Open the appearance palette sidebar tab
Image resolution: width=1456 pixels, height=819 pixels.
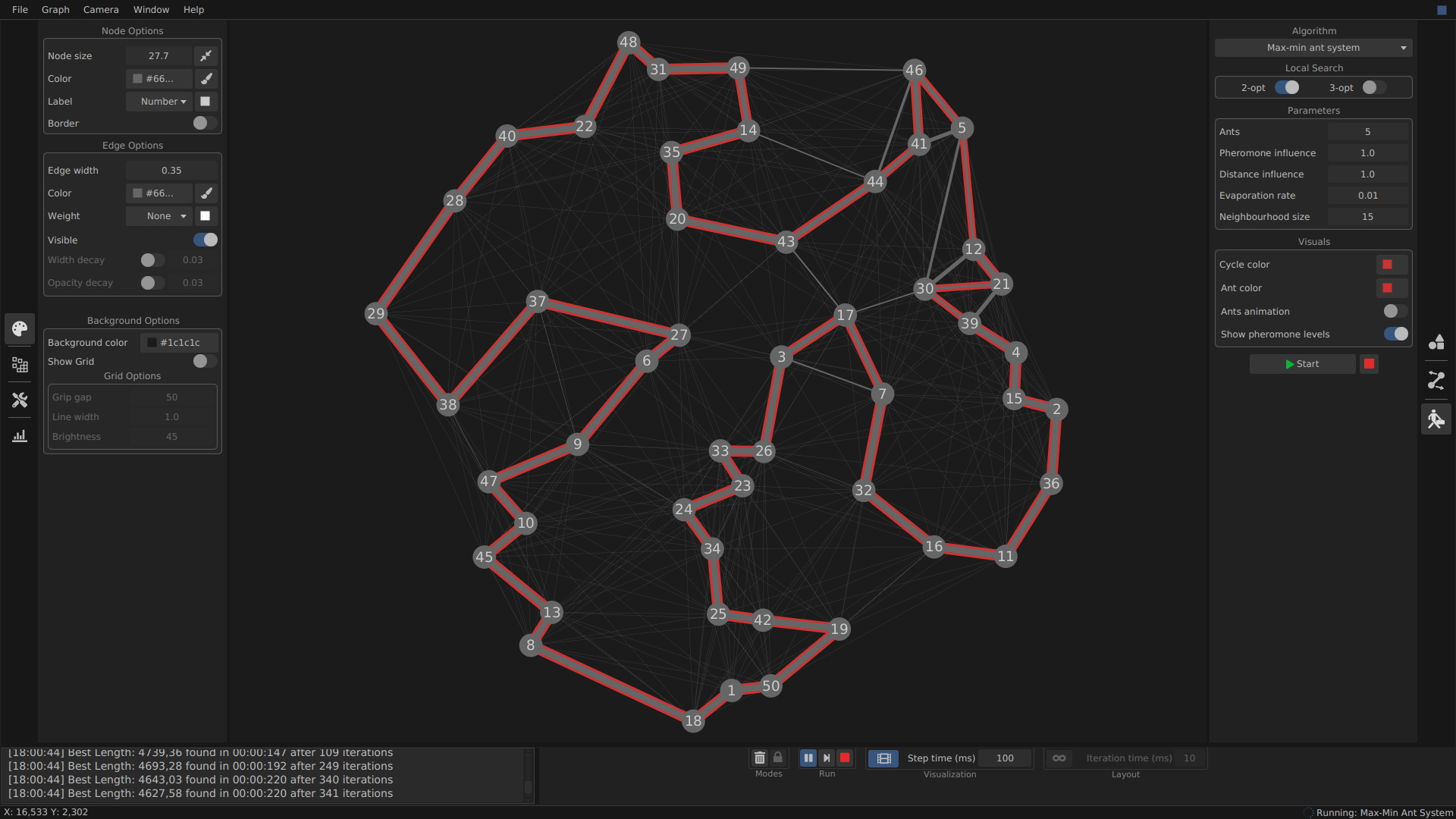point(20,328)
